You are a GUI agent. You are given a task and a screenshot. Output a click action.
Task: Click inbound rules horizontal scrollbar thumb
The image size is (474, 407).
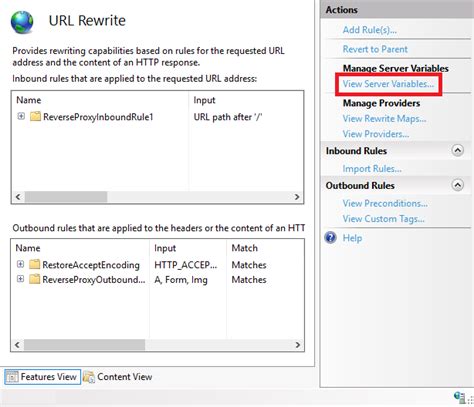66,197
